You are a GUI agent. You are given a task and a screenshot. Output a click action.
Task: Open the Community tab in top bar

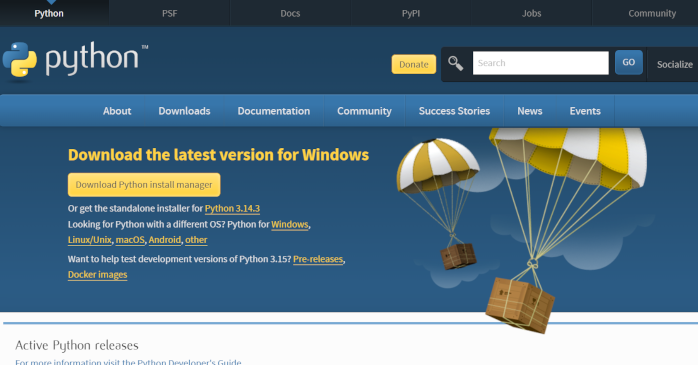click(x=652, y=13)
